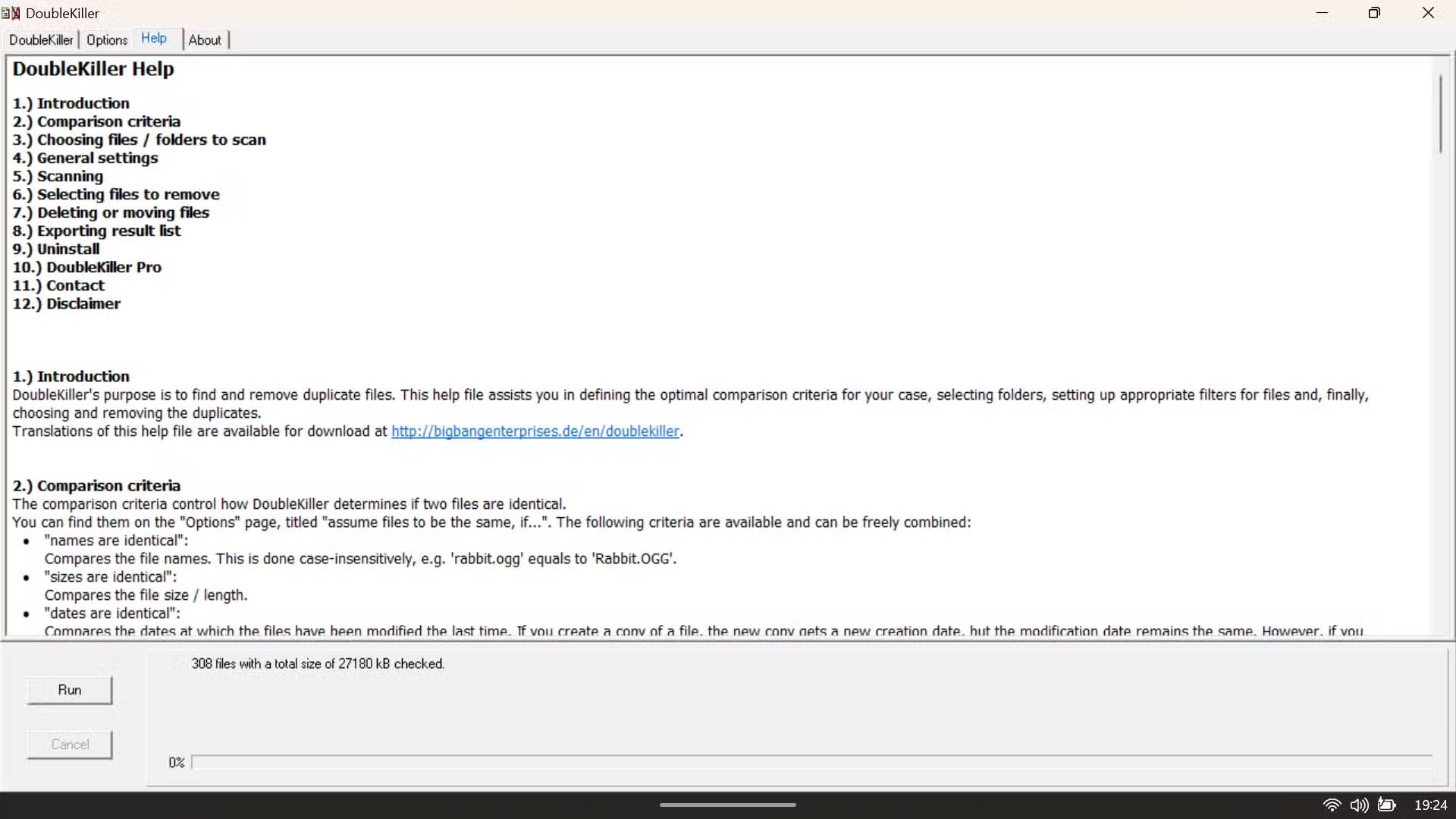This screenshot has width=1456, height=819.
Task: Click the clock showing 19:24
Action: click(x=1430, y=805)
